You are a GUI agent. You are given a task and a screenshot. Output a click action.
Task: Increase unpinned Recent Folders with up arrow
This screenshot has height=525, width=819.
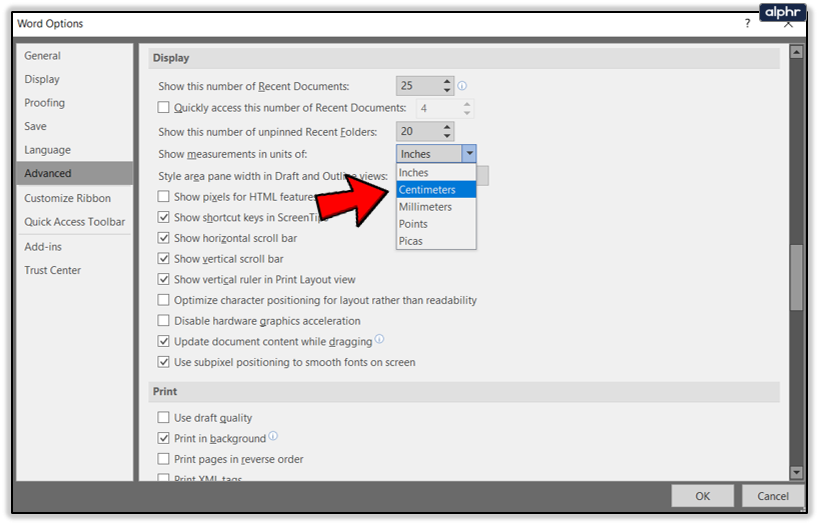[x=447, y=127]
